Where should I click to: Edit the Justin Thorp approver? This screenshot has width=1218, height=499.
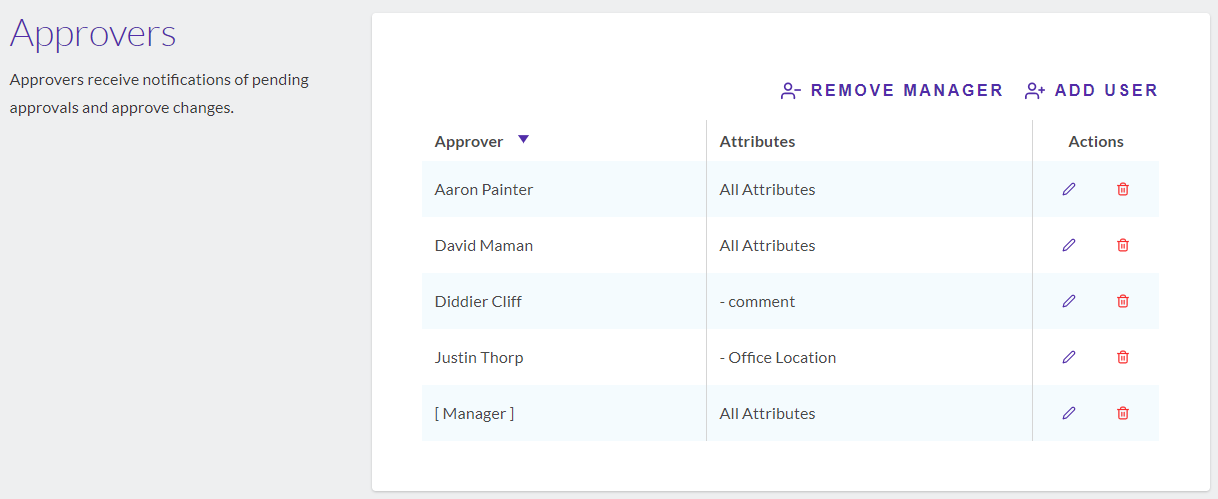click(1069, 357)
